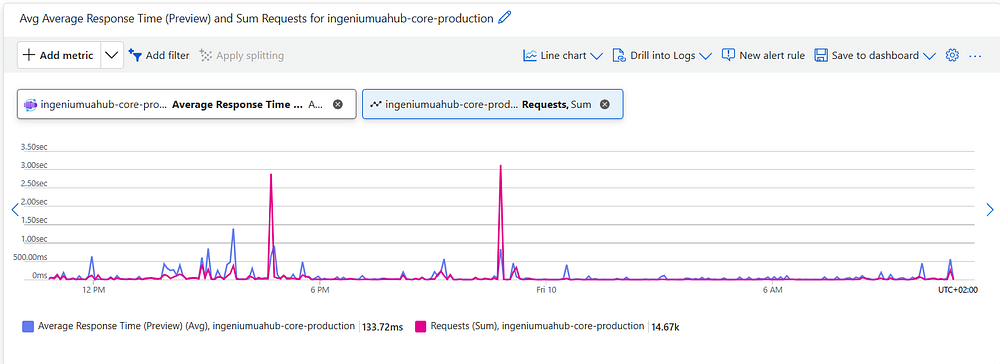
Task: Open Save to dashboard dropdown
Action: [x=875, y=55]
